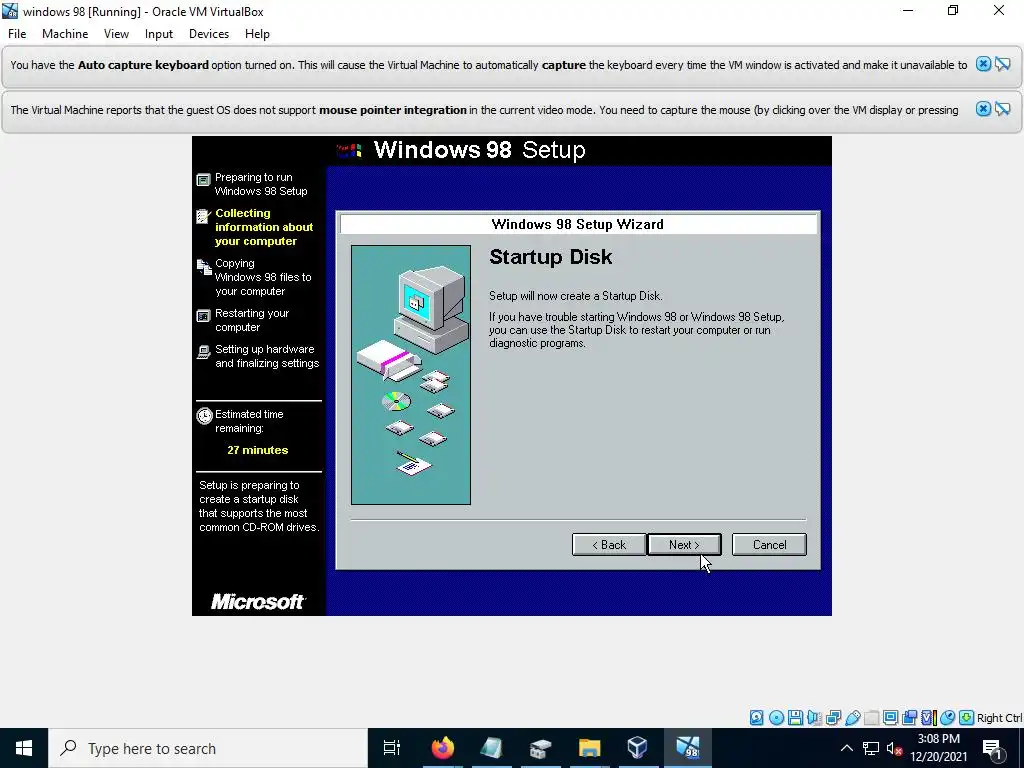Click the Collecting information step icon
1024x768 pixels.
pyautogui.click(x=204, y=216)
